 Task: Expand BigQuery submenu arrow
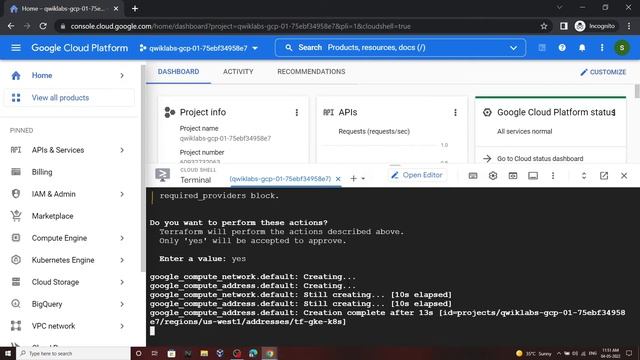click(x=122, y=304)
